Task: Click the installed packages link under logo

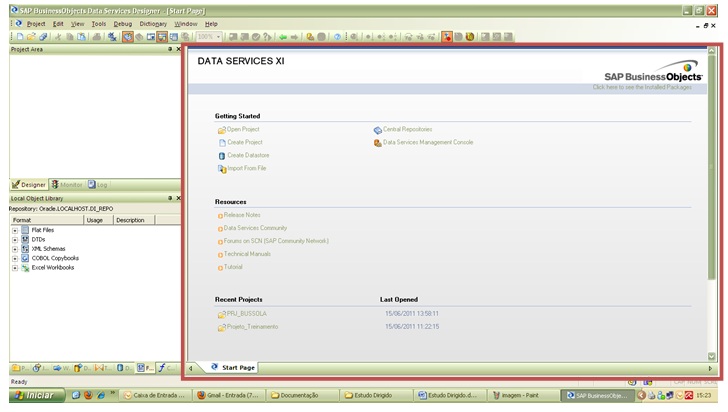Action: click(642, 87)
